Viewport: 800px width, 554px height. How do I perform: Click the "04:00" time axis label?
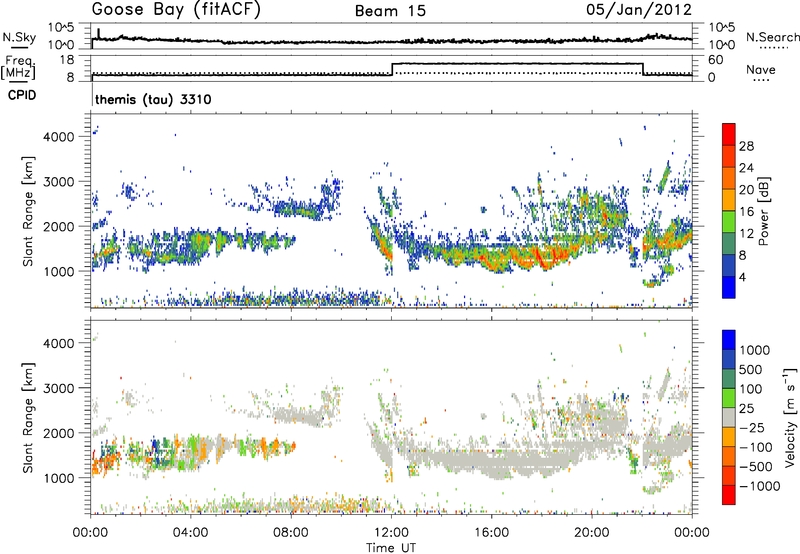coord(190,533)
